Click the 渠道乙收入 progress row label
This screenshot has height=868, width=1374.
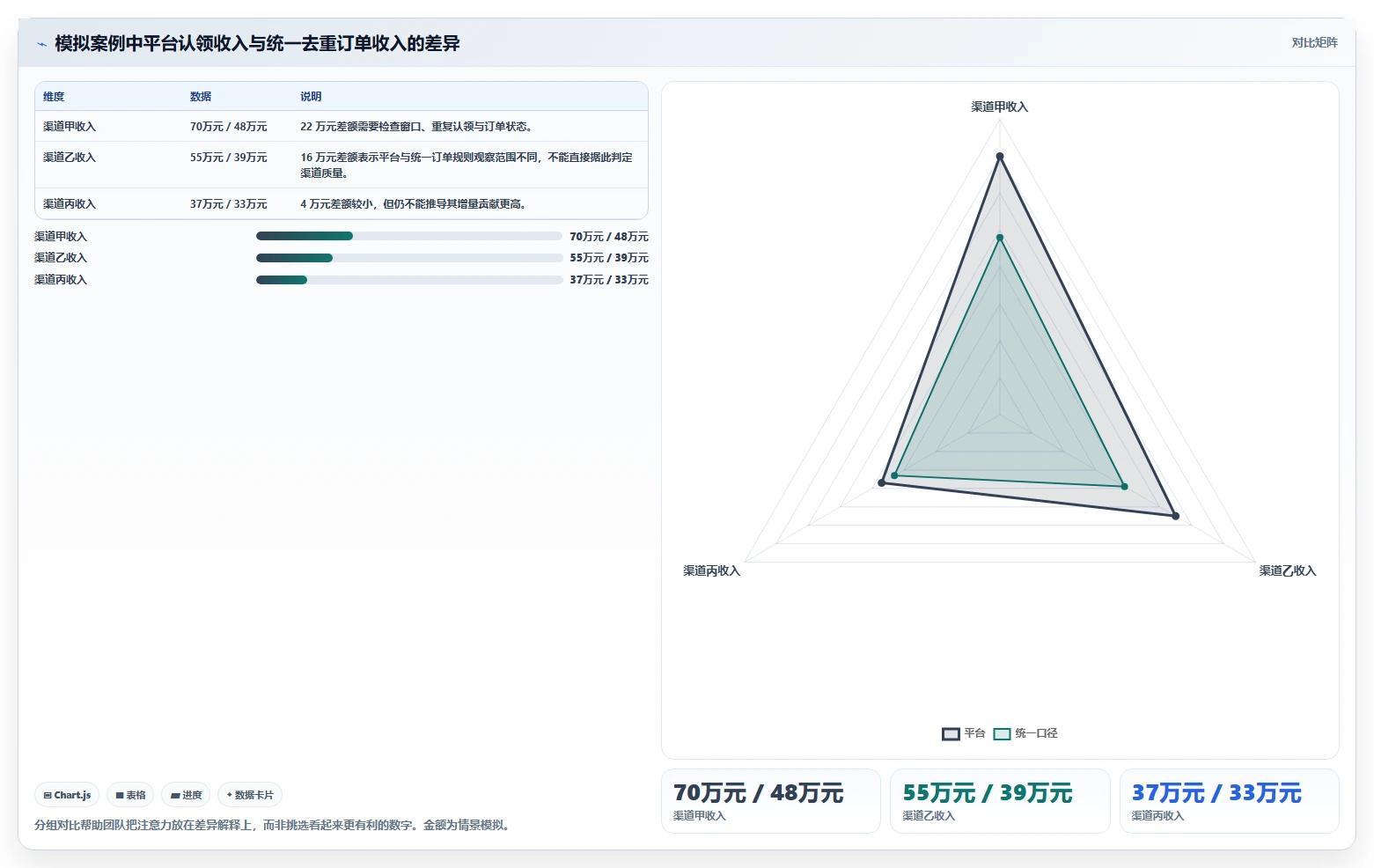click(61, 258)
